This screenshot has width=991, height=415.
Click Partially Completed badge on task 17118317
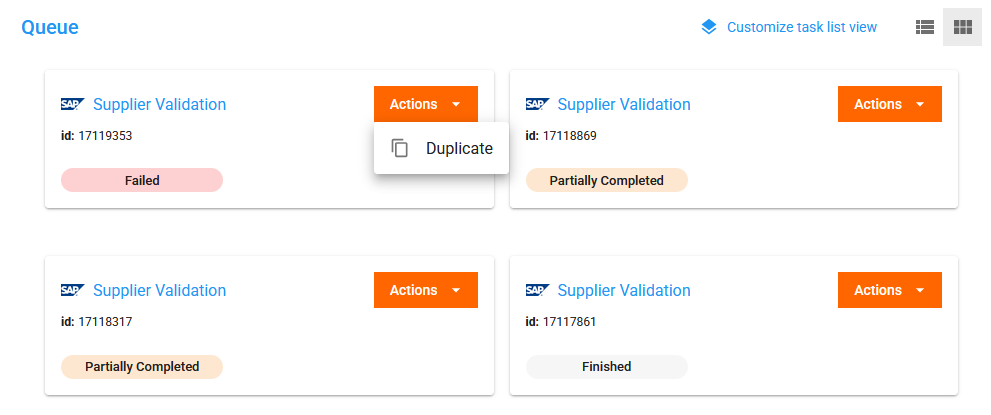click(x=142, y=366)
